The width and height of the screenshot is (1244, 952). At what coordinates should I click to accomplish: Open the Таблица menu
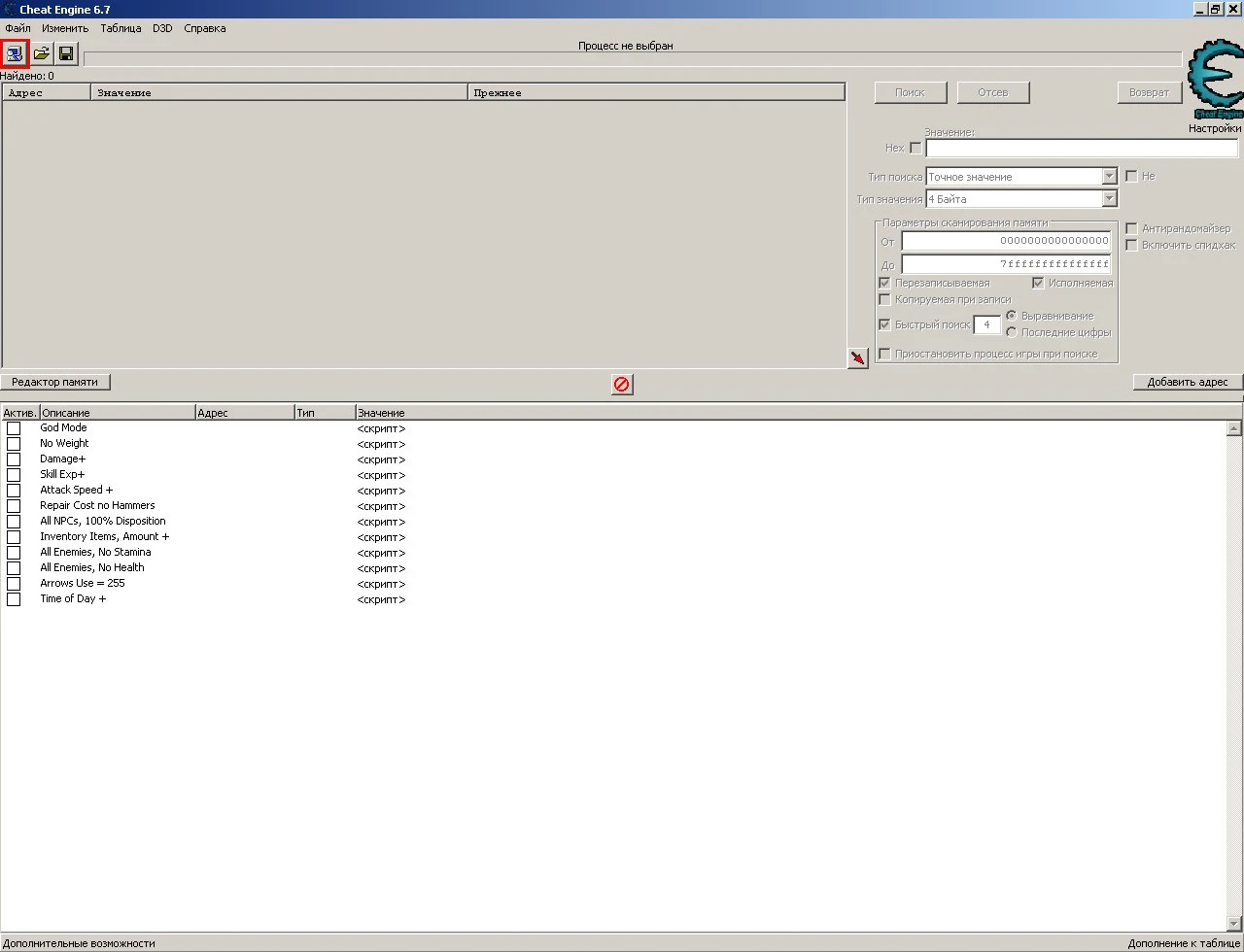coord(121,28)
